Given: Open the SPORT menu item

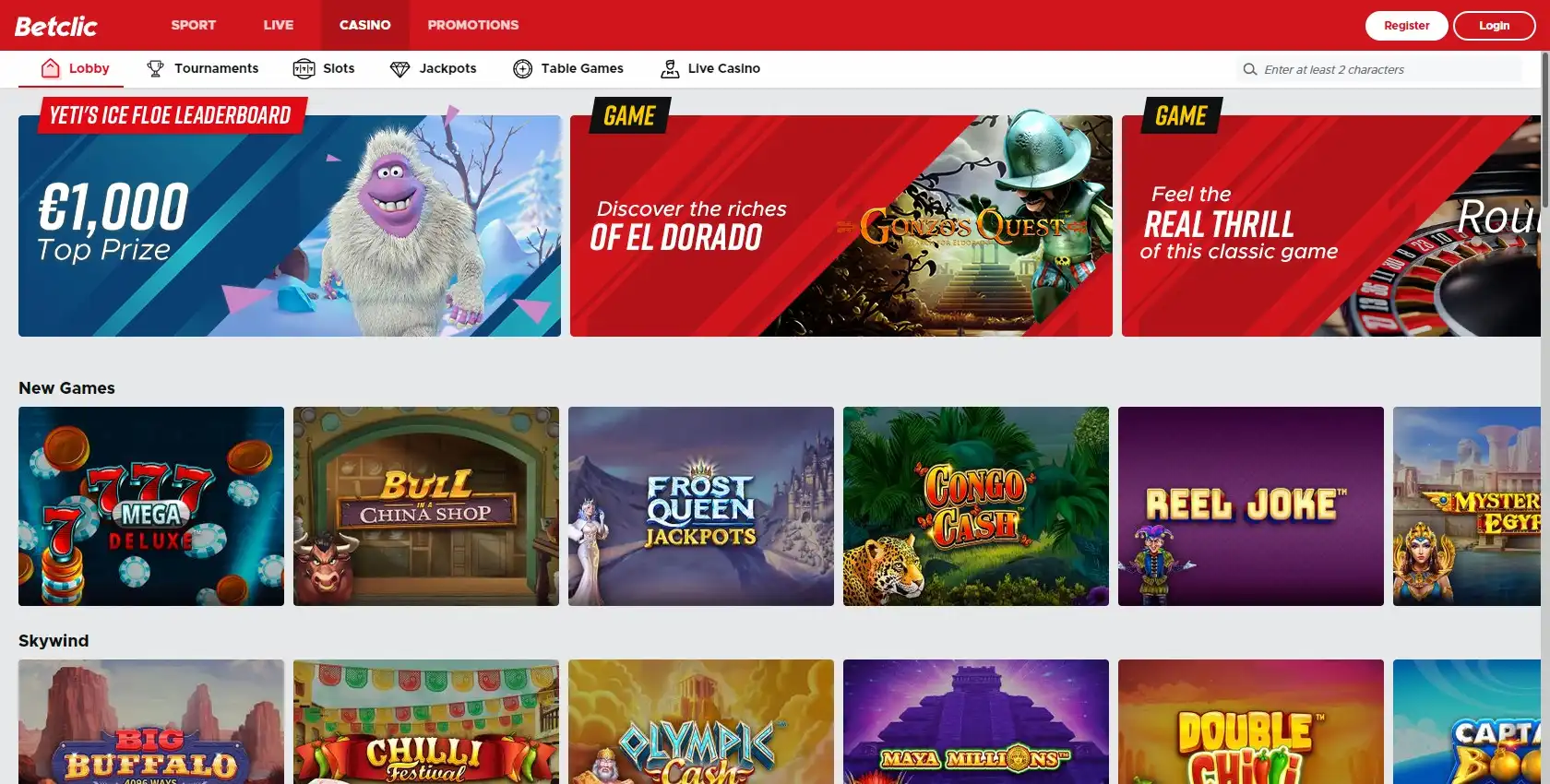Looking at the screenshot, I should coord(193,25).
